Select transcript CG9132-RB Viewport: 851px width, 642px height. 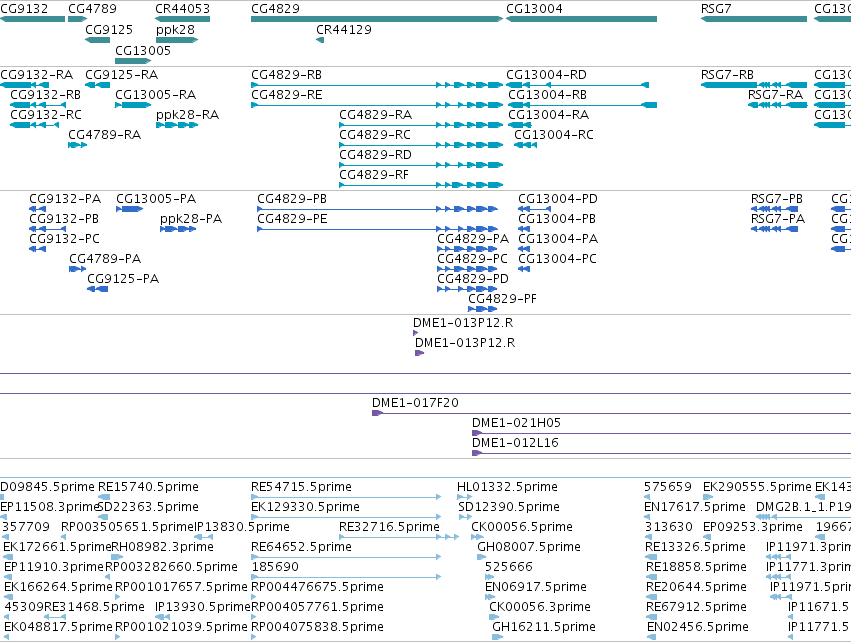[46, 95]
